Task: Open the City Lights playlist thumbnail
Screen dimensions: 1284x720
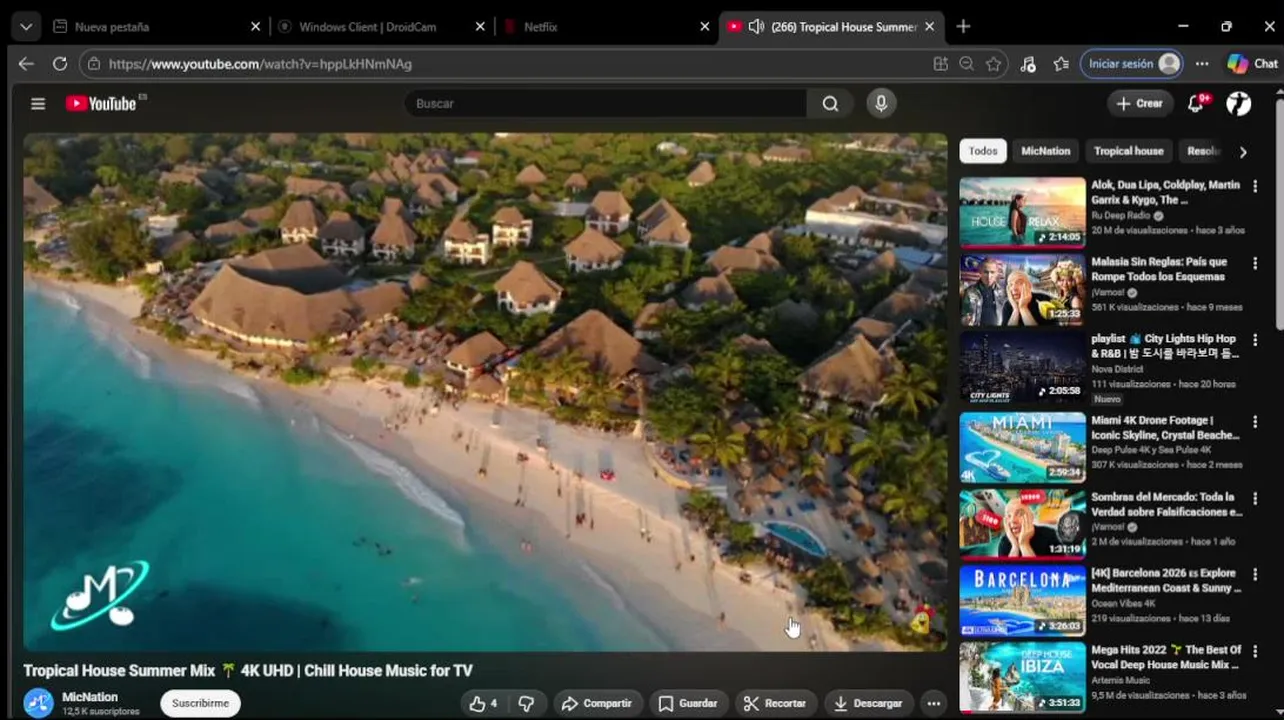Action: pyautogui.click(x=1022, y=366)
